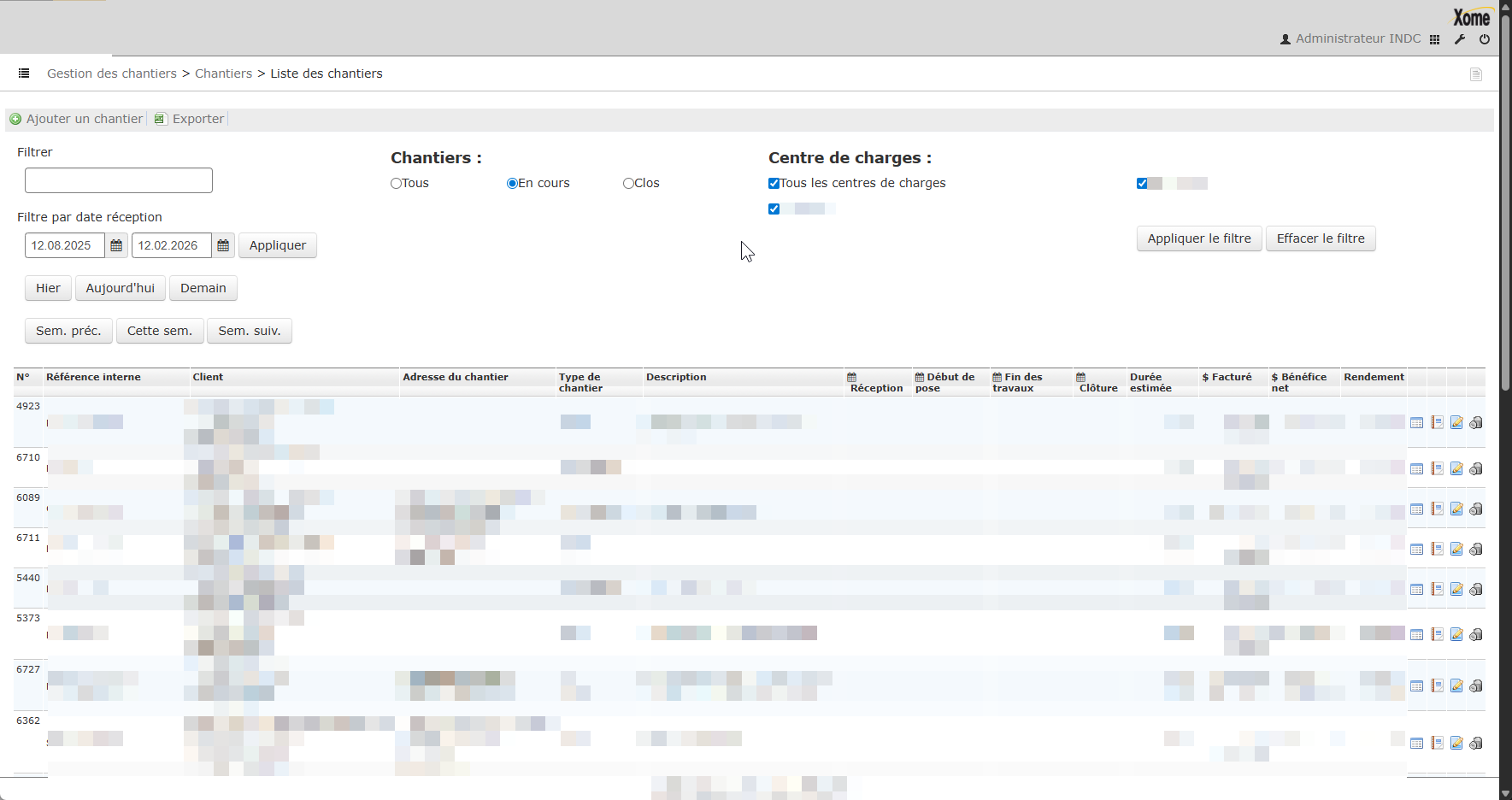The width and height of the screenshot is (1512, 800).
Task: Open the hamburger menu beside the breadcrumb
Action: point(24,74)
